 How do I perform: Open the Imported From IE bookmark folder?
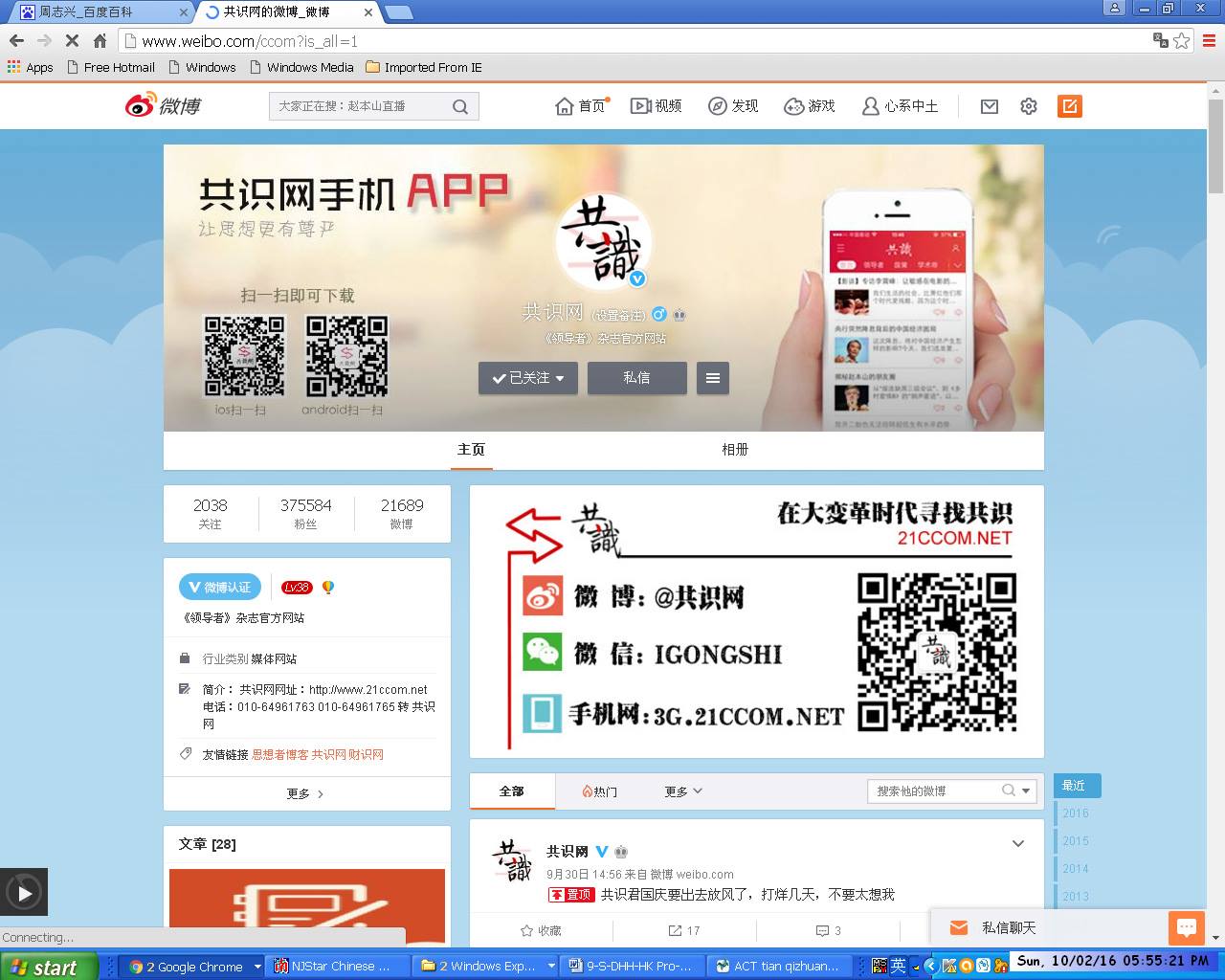[424, 68]
